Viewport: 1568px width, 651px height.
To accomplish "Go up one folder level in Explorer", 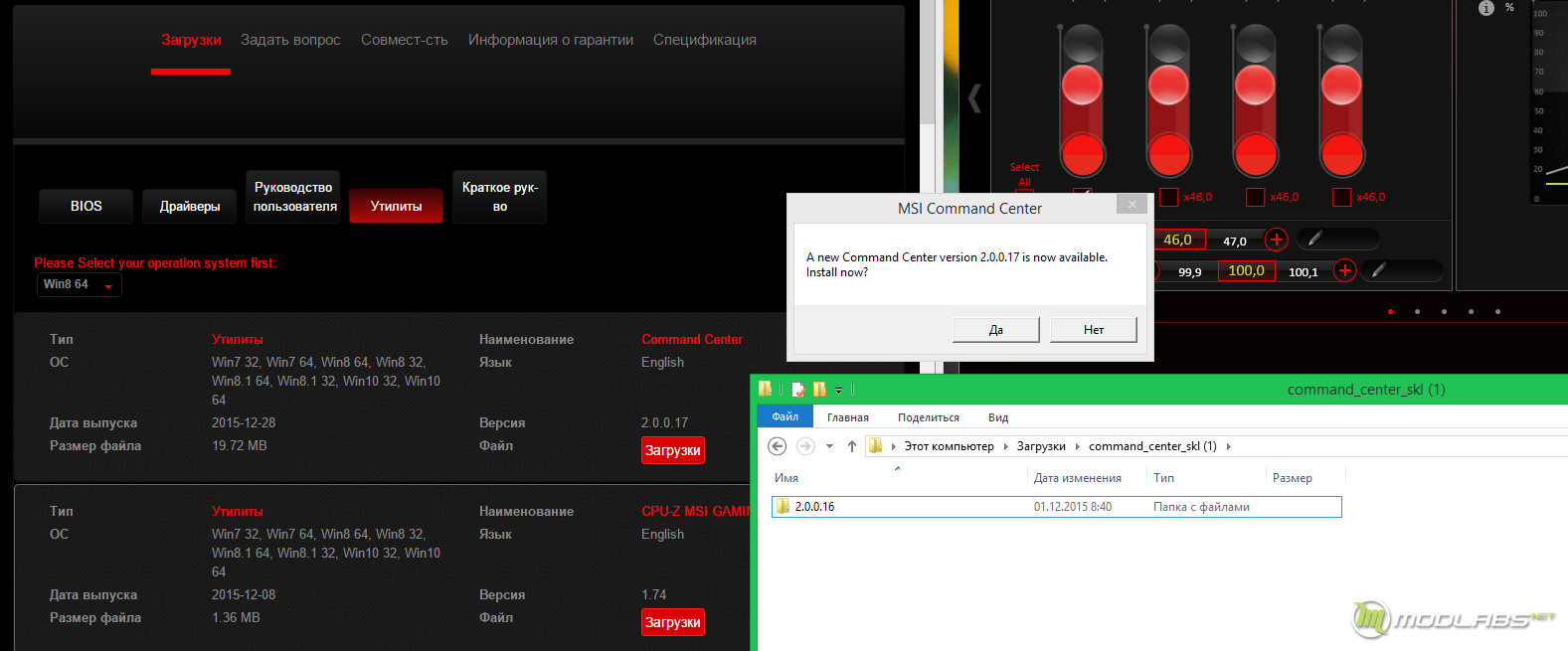I will 852,446.
